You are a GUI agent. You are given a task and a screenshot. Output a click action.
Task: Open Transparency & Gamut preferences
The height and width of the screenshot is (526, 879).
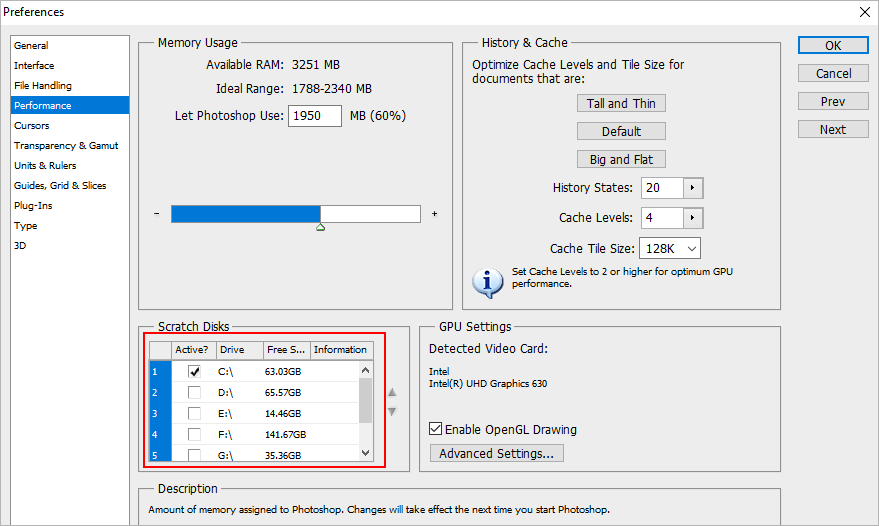66,146
